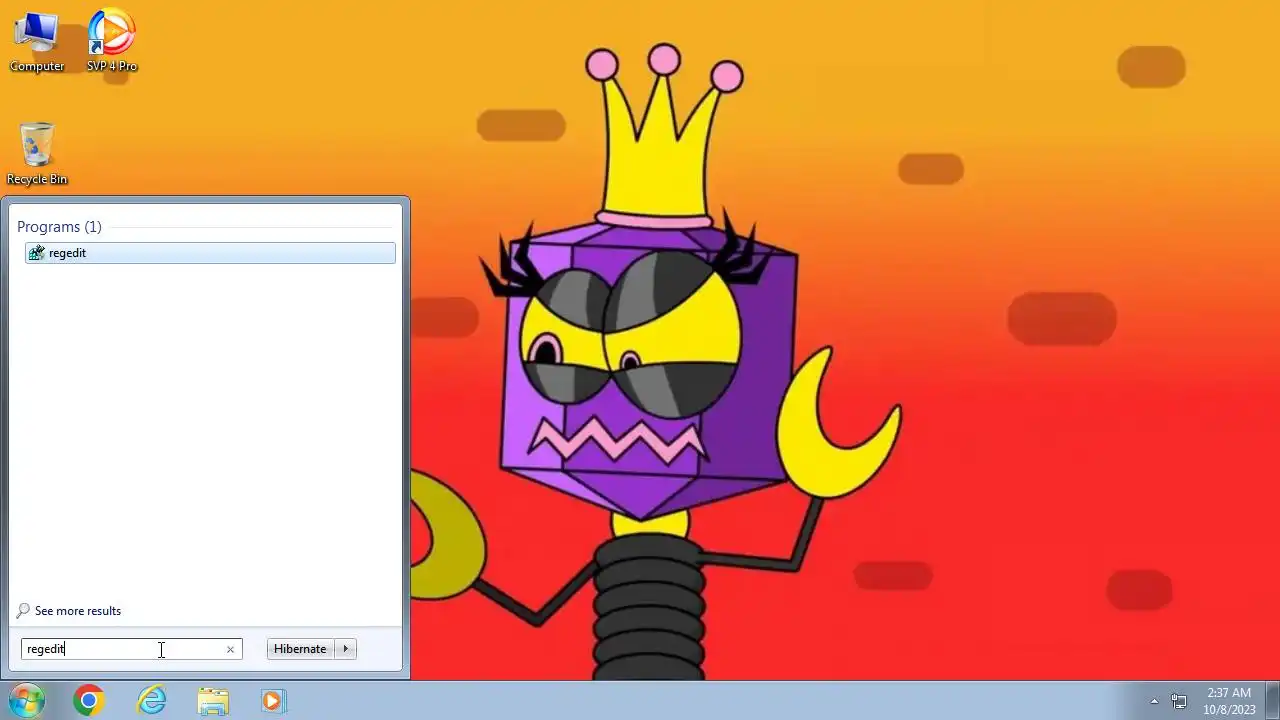Open Windows Explorer folder on taskbar

pyautogui.click(x=213, y=701)
